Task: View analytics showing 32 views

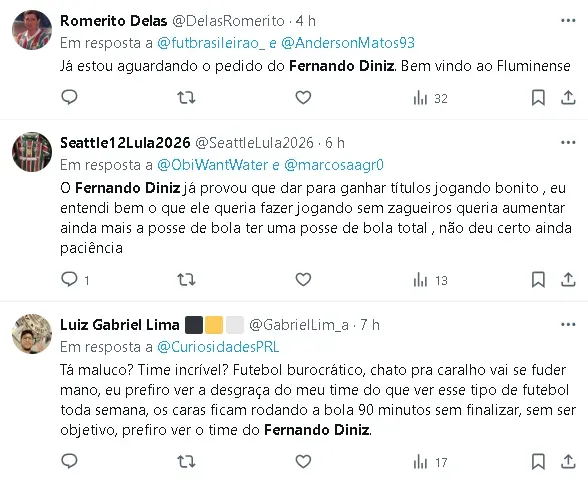Action: (430, 98)
